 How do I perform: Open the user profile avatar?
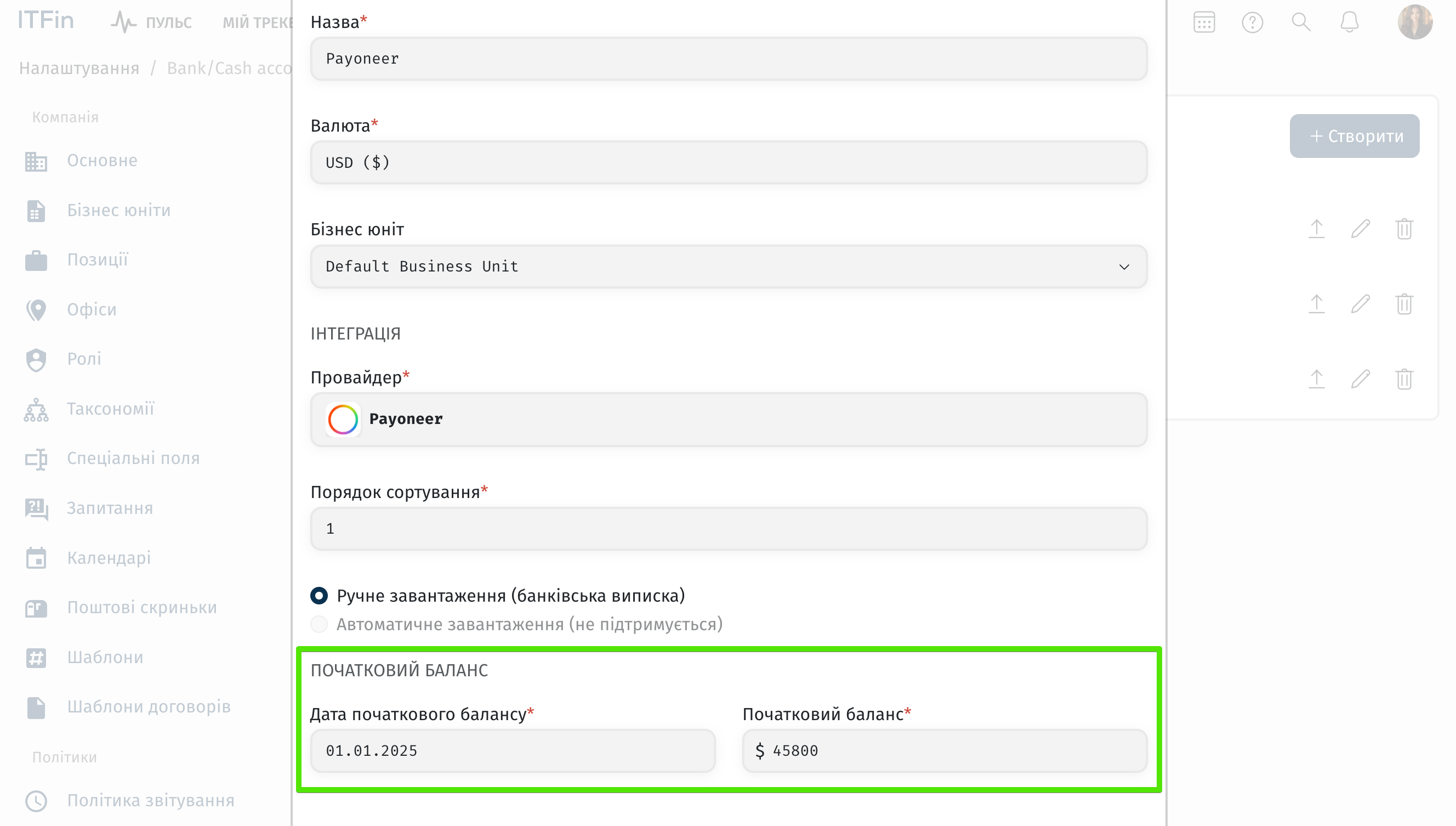click(1414, 22)
